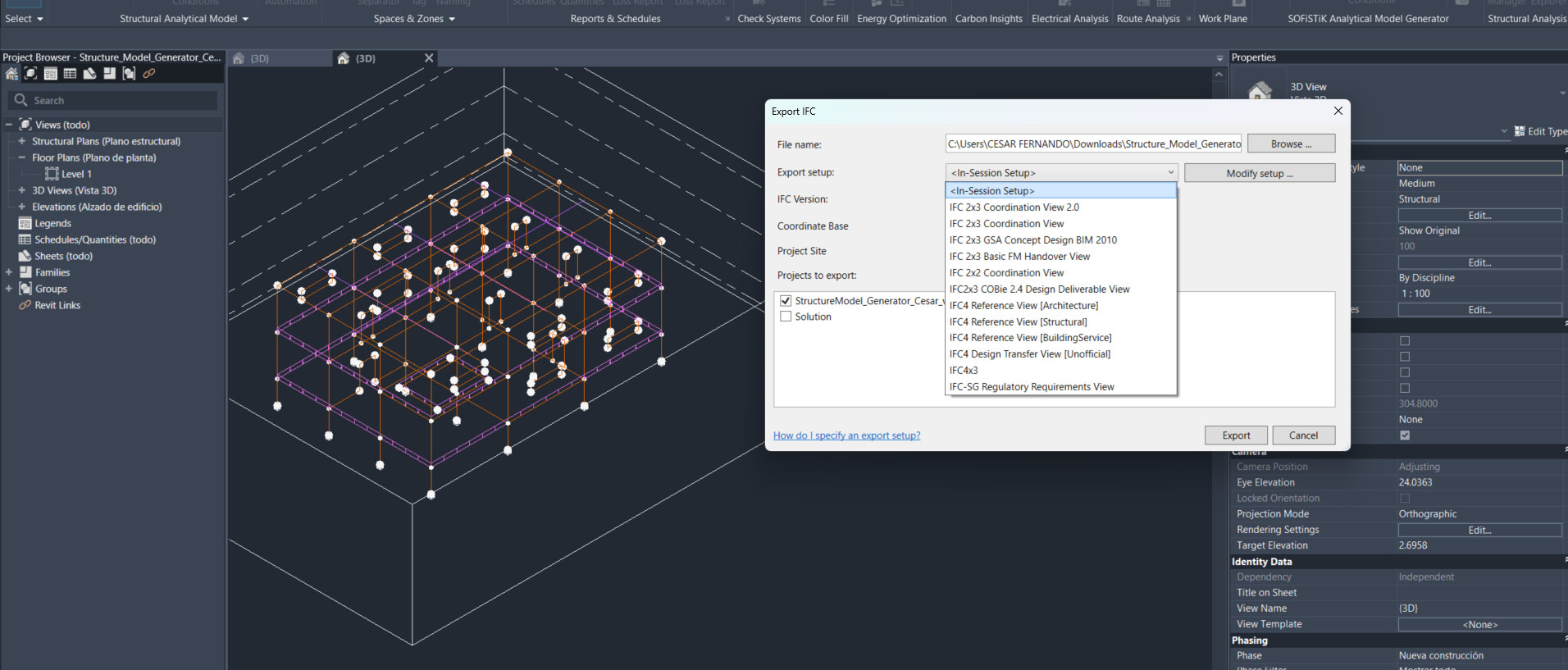Choose IFC-SG Regulatory Requirements View
The height and width of the screenshot is (670, 1568).
1061,387
